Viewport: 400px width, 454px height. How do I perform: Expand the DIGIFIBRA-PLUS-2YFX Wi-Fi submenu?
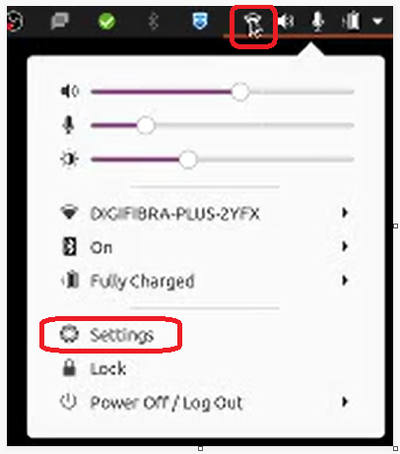(345, 213)
